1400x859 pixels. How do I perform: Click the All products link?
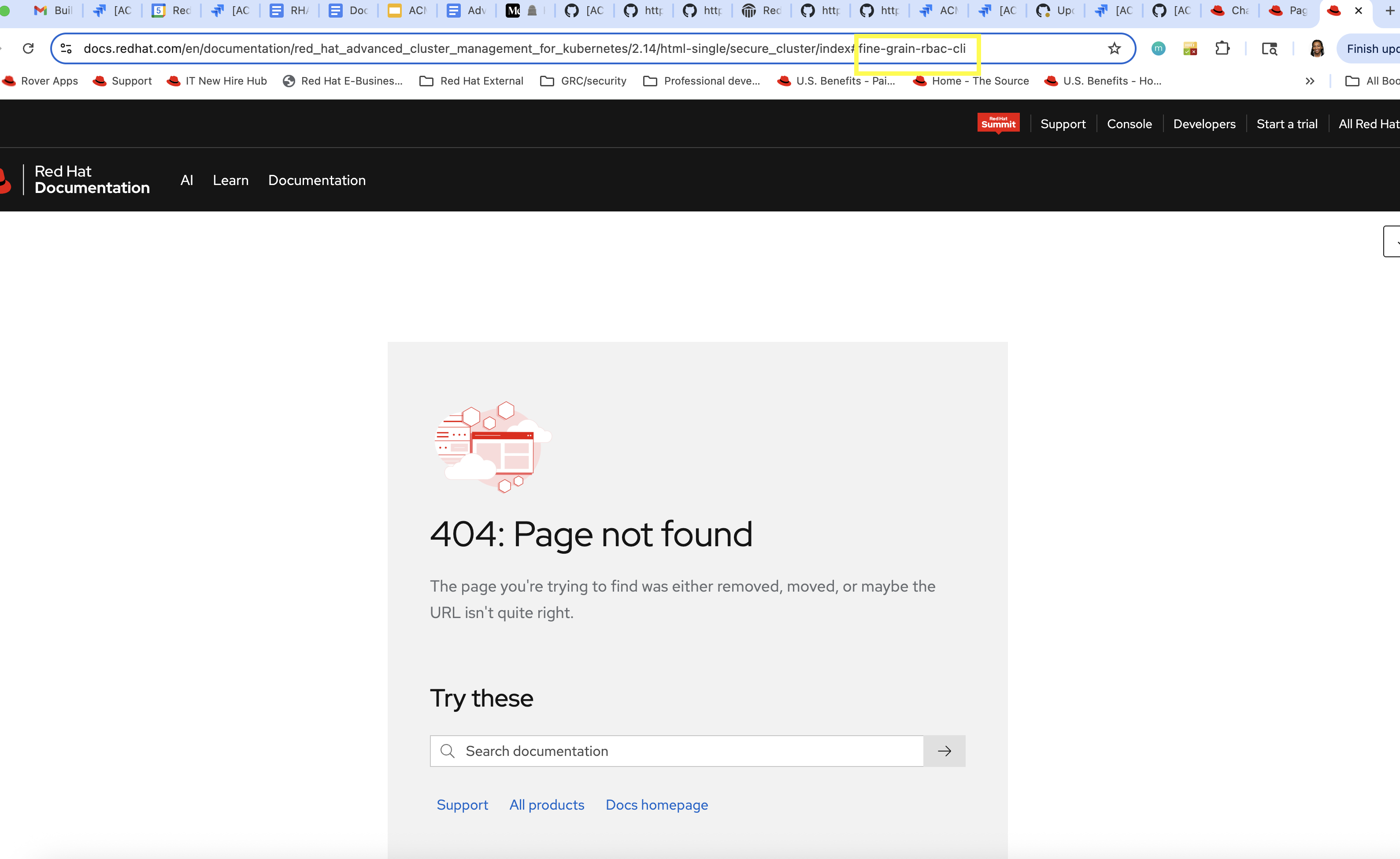point(546,805)
